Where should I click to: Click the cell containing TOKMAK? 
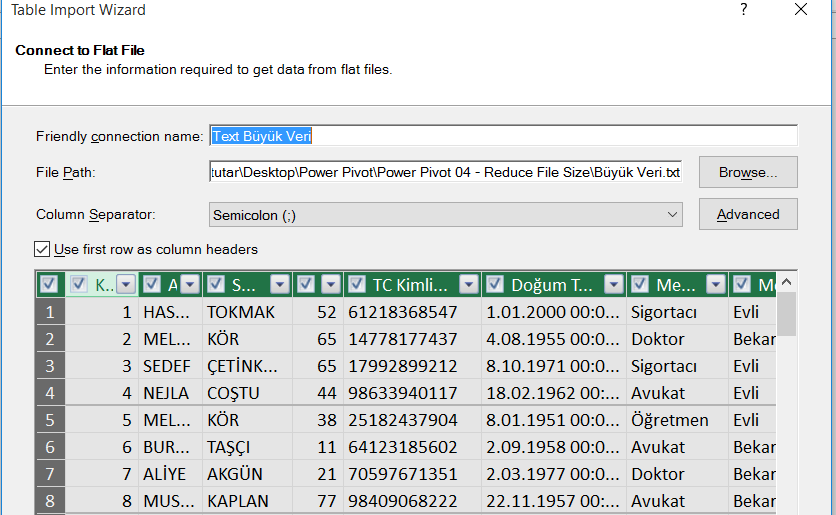240,312
